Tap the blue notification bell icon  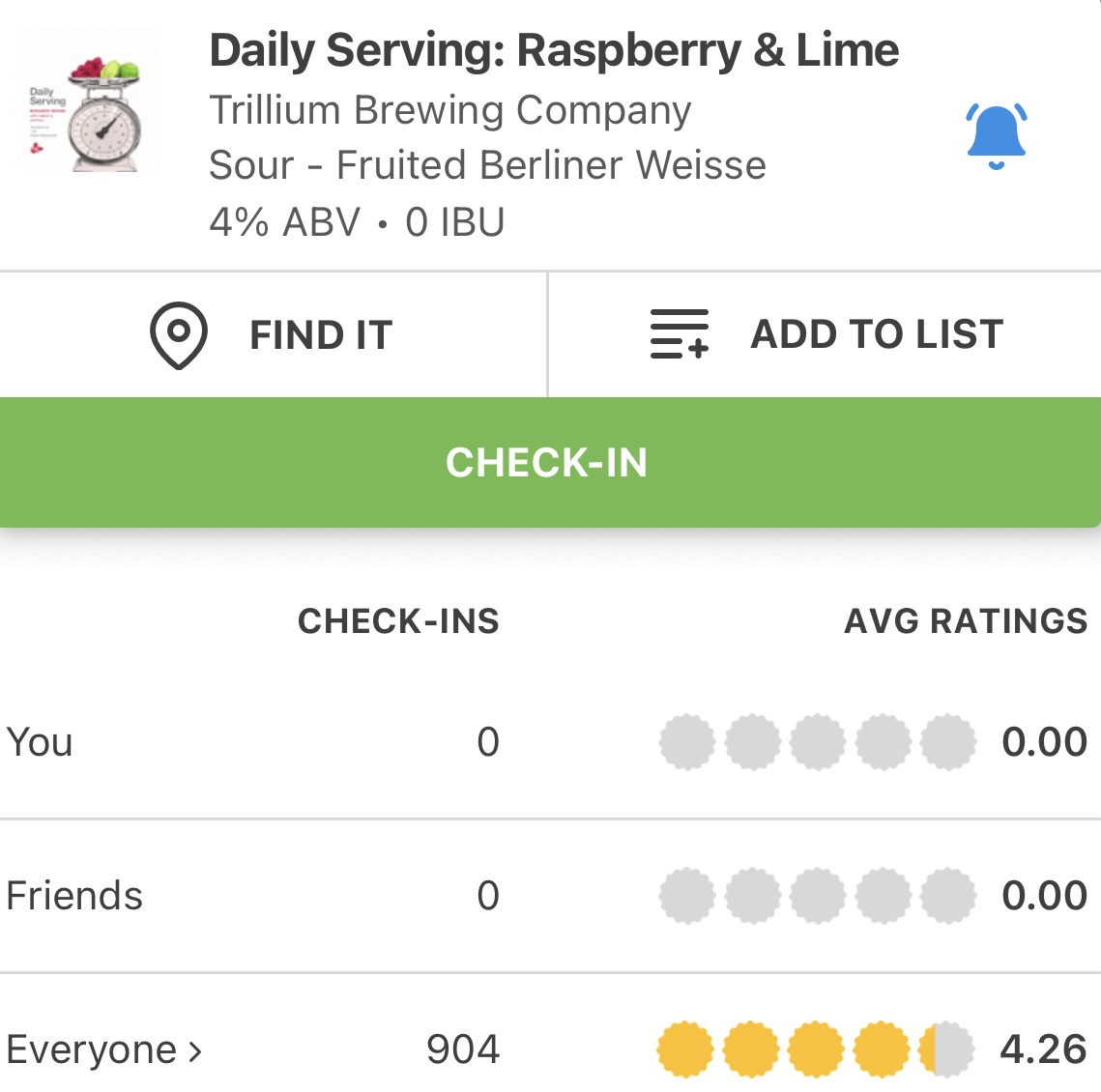[996, 134]
